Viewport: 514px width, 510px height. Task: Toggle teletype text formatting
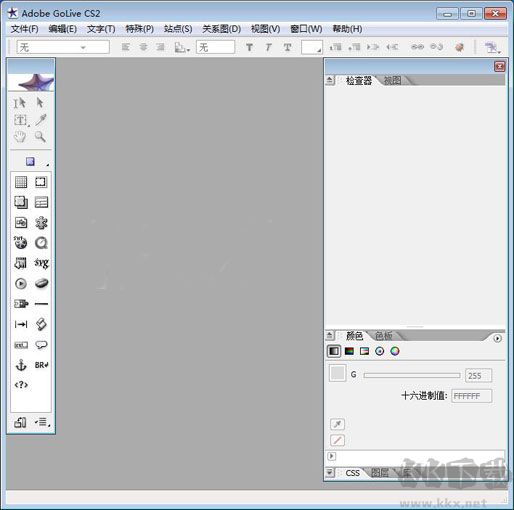[287, 47]
